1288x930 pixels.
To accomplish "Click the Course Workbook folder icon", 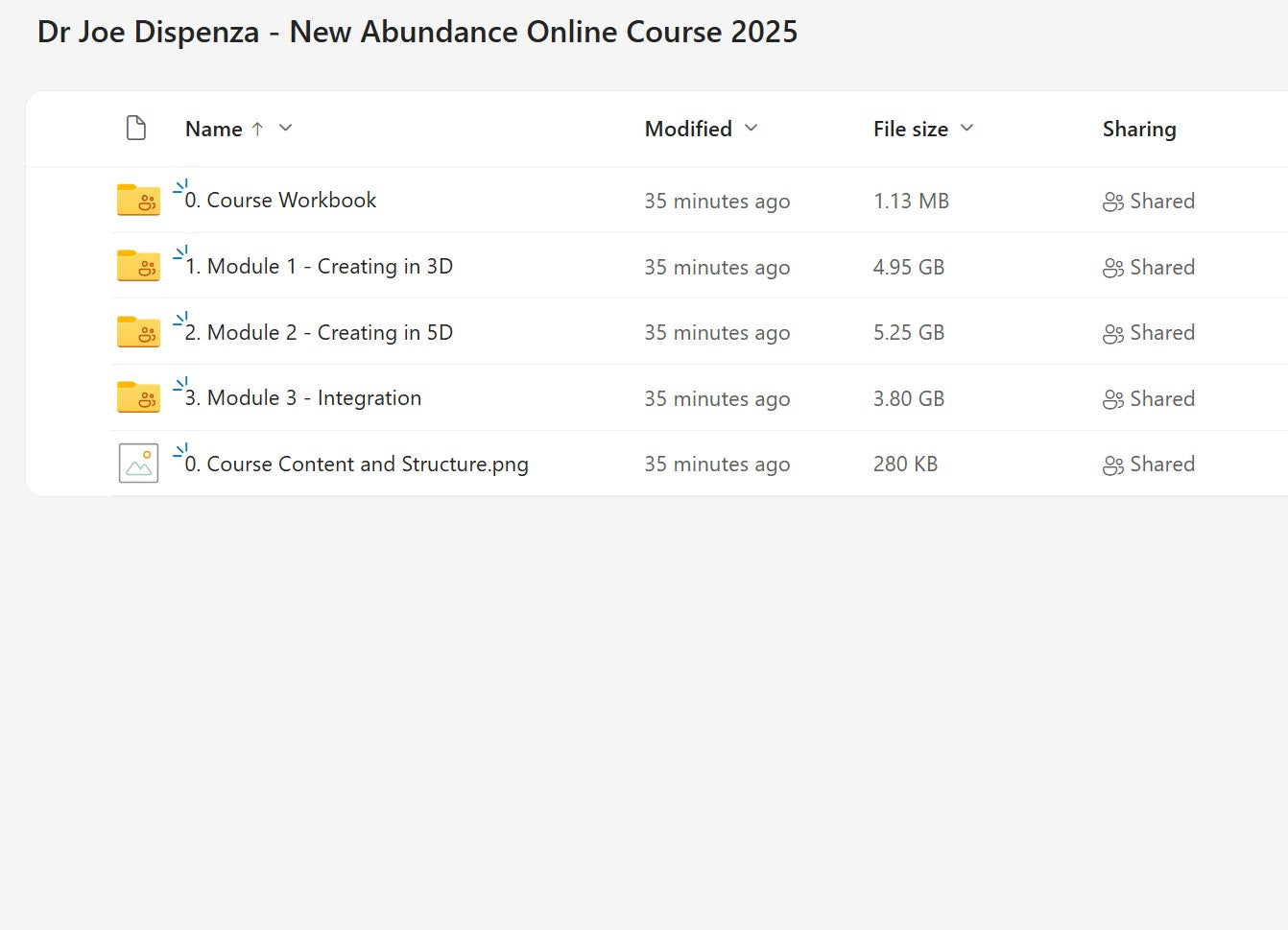I will pyautogui.click(x=138, y=200).
